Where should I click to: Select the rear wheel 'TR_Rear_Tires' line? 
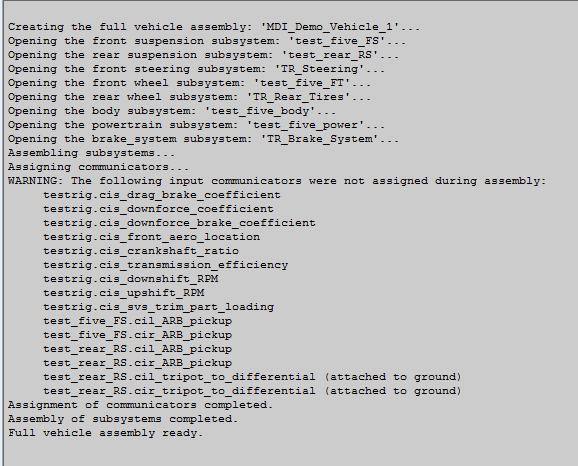pos(189,97)
